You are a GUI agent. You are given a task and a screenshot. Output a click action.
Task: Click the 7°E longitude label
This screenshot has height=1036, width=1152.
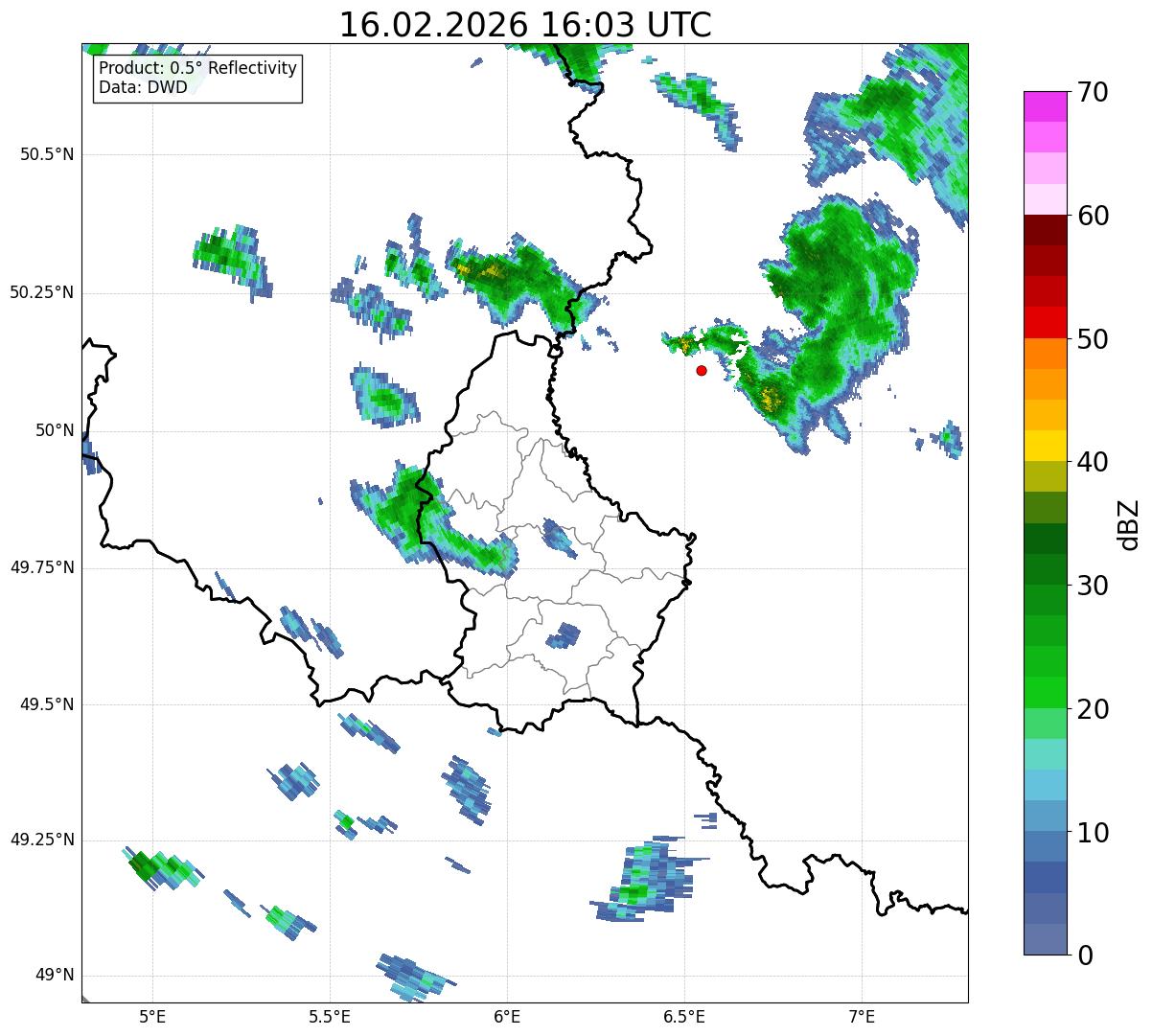coord(862,1016)
